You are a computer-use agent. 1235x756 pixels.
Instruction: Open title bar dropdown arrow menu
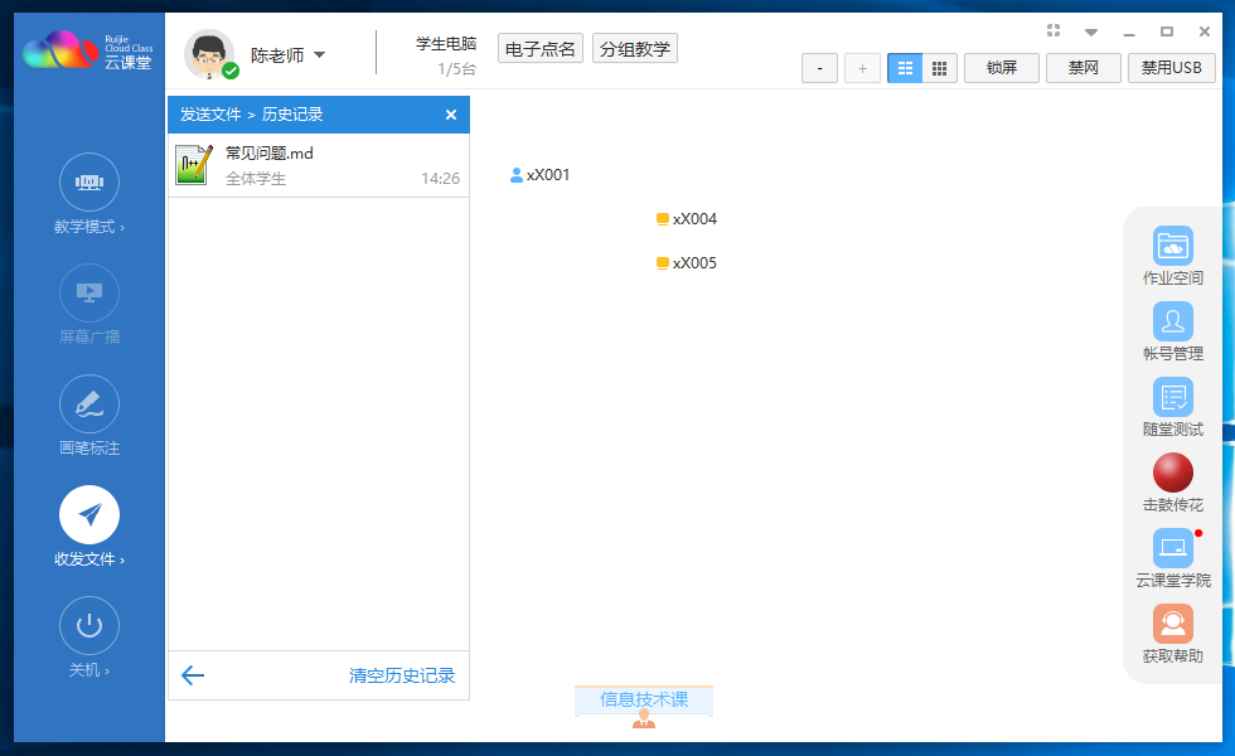tap(1091, 32)
